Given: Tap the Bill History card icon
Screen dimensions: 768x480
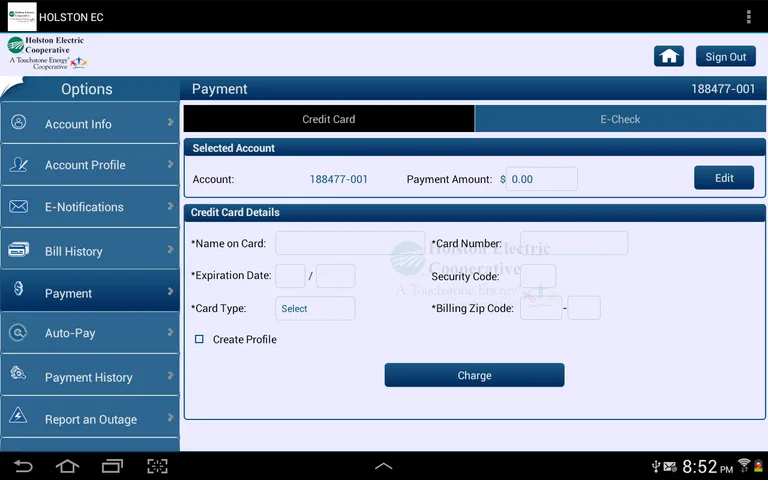Looking at the screenshot, I should (x=19, y=250).
